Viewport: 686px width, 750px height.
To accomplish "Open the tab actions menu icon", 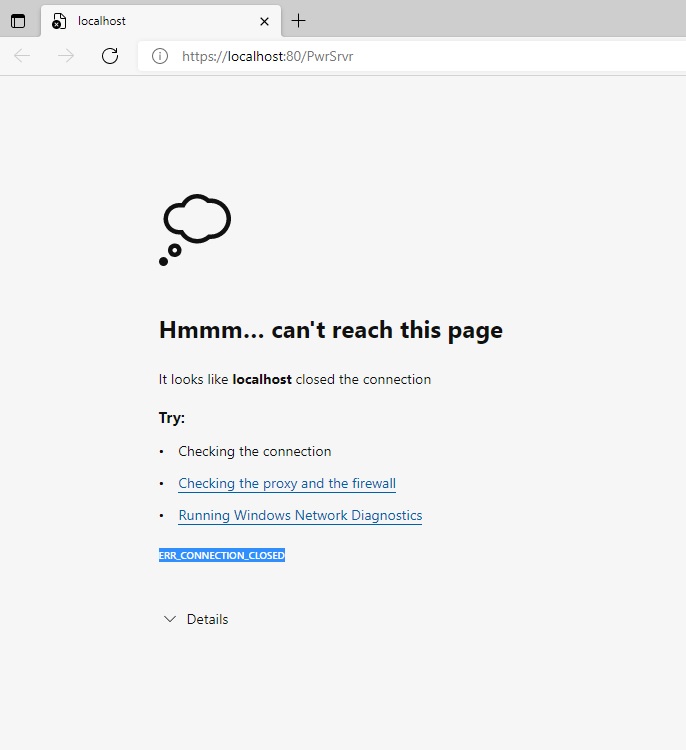I will click(18, 21).
